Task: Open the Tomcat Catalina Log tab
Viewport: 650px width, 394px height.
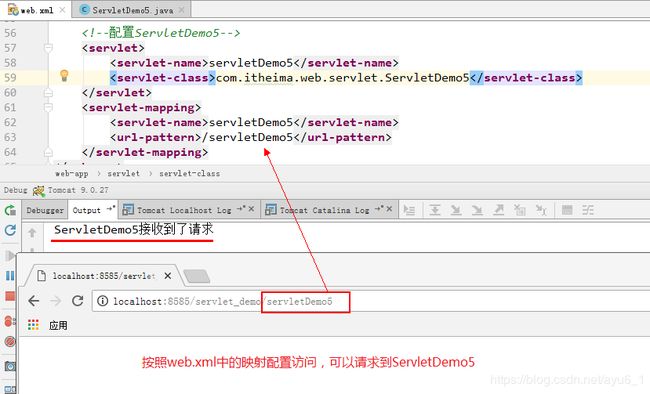Action: (325, 210)
